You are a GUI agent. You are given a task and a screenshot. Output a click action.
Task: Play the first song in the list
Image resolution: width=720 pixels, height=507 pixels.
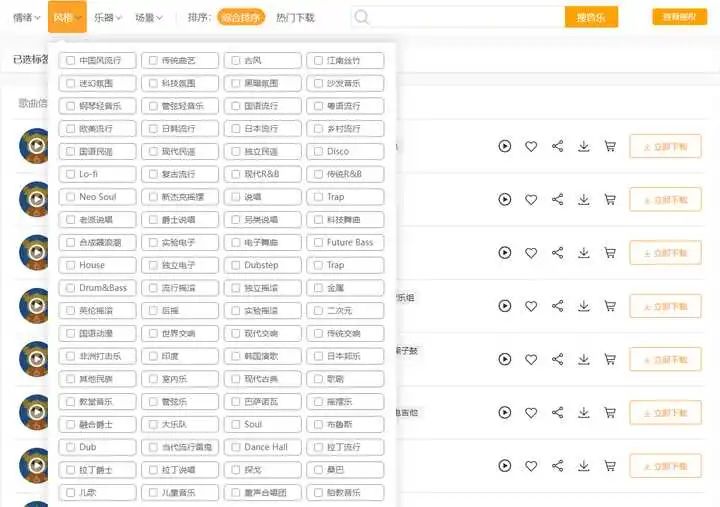pos(505,146)
